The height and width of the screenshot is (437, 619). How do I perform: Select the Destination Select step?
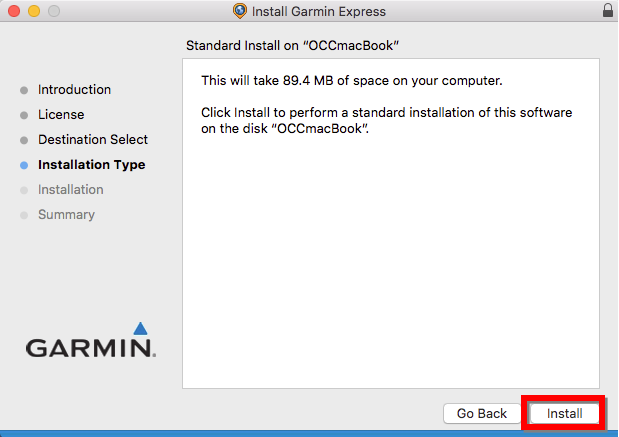point(92,140)
